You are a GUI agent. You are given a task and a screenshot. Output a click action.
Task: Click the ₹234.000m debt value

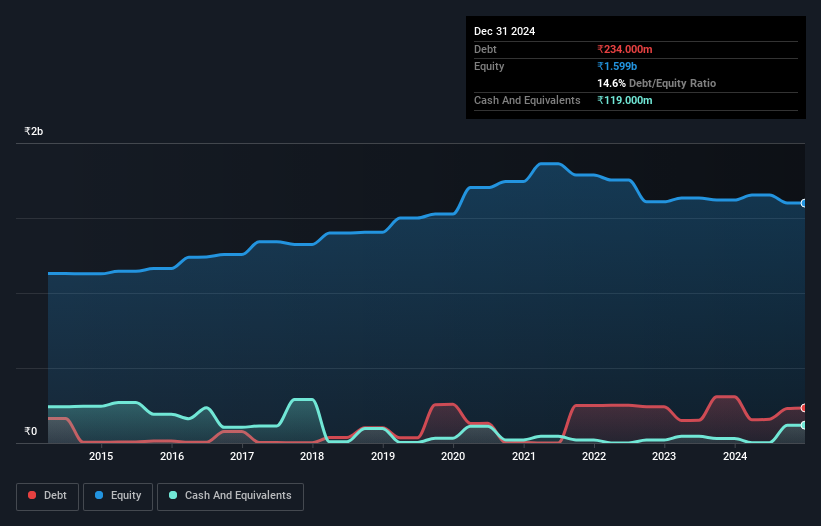(625, 49)
